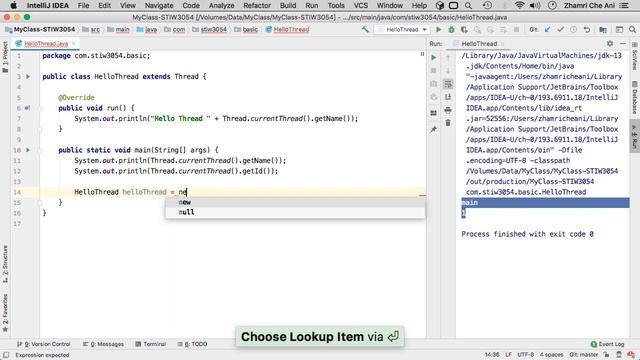Click the run gutter arrow beside main method

[28, 150]
